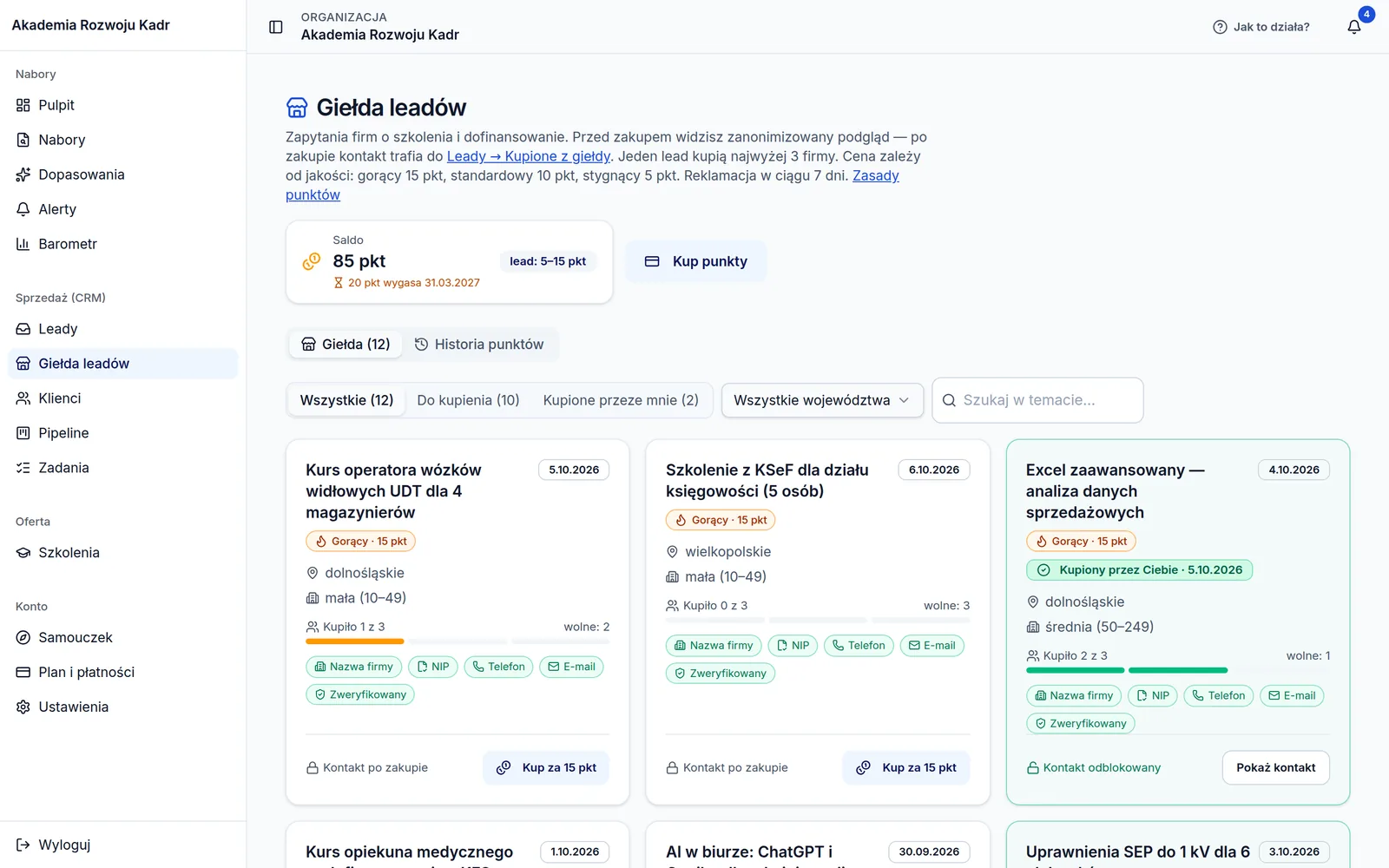Click the magnifier icon in search box
This screenshot has width=1389, height=868.
point(949,400)
